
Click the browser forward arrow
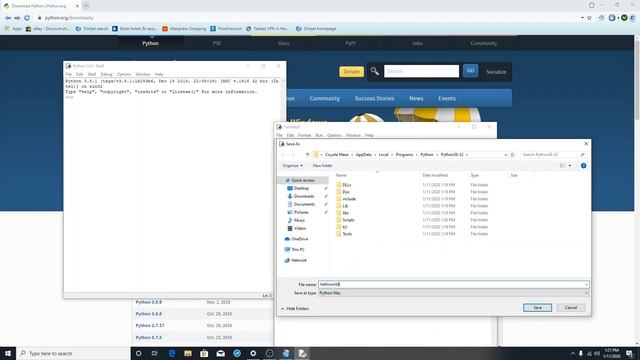(18, 18)
